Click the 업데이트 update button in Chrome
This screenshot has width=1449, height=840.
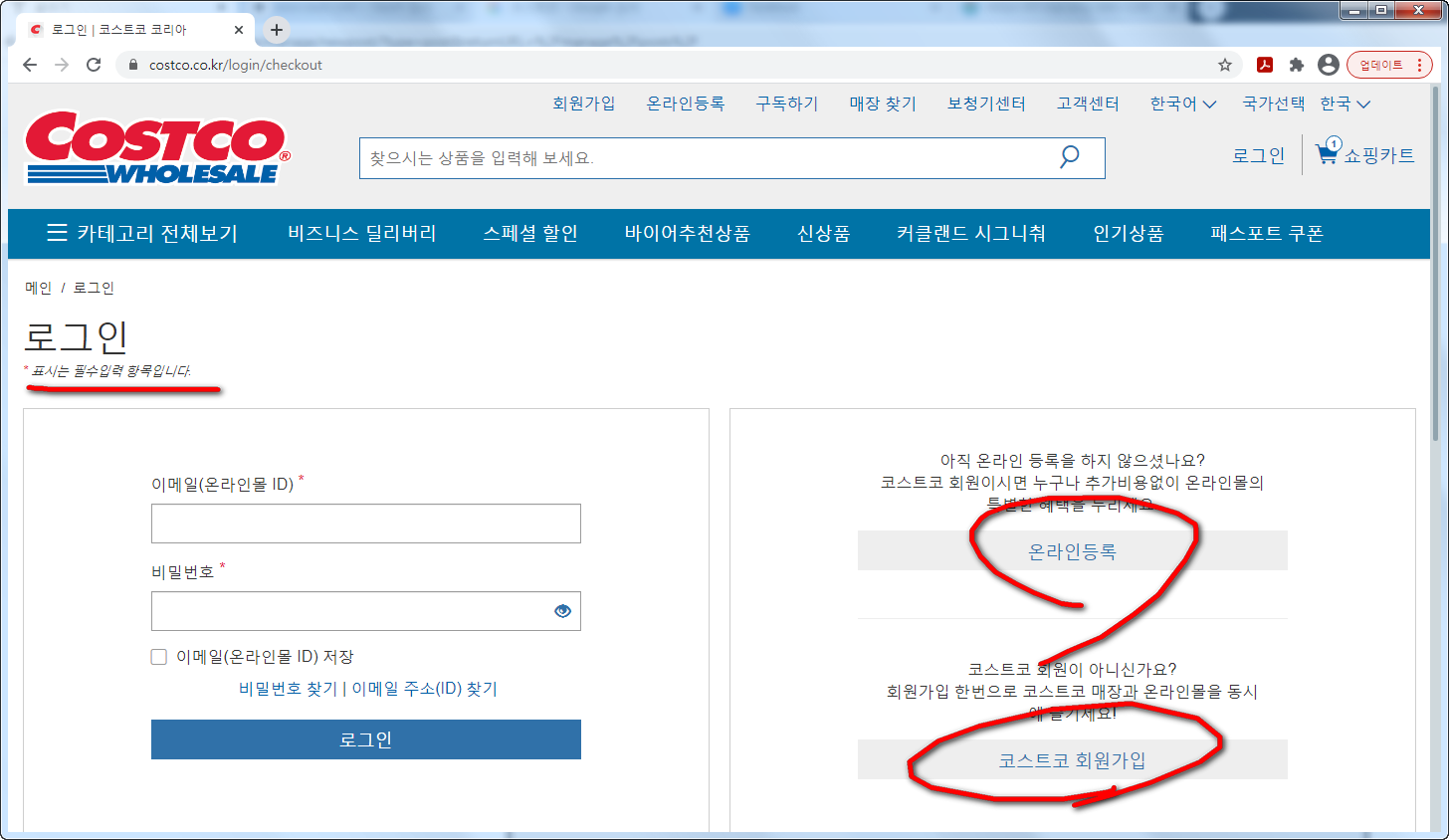click(x=1381, y=65)
